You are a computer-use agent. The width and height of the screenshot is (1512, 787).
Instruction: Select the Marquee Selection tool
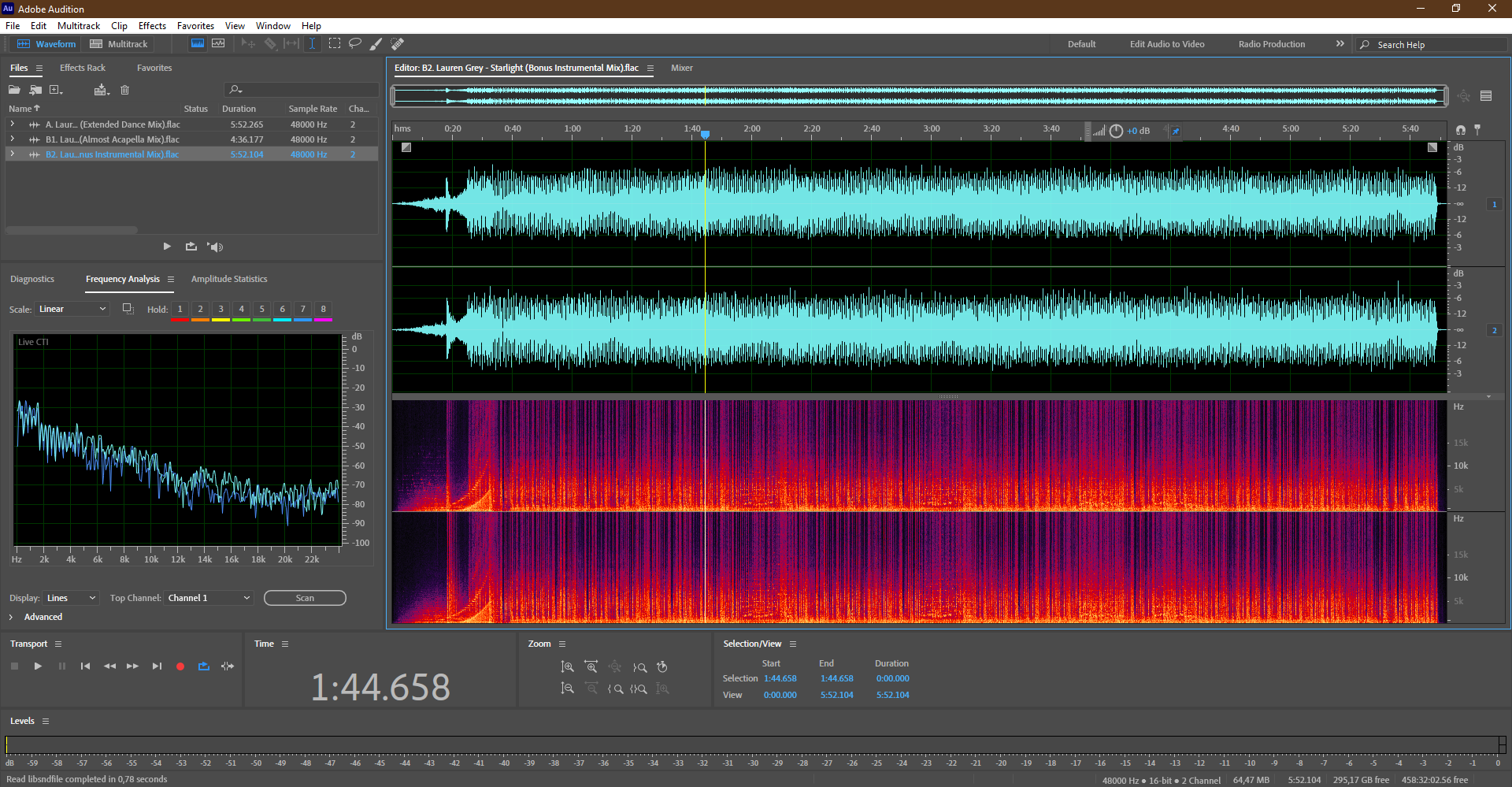[335, 44]
